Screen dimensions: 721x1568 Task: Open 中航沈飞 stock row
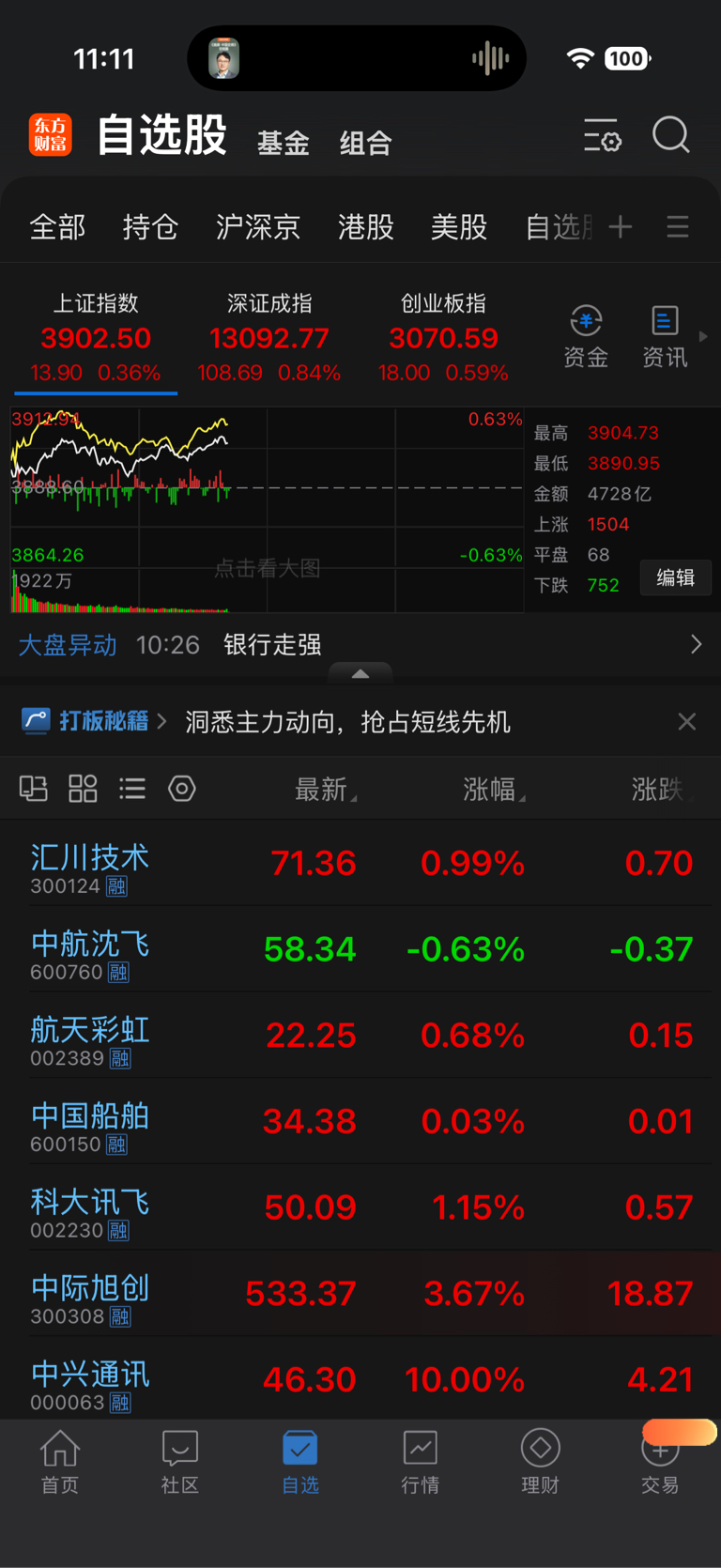(360, 949)
